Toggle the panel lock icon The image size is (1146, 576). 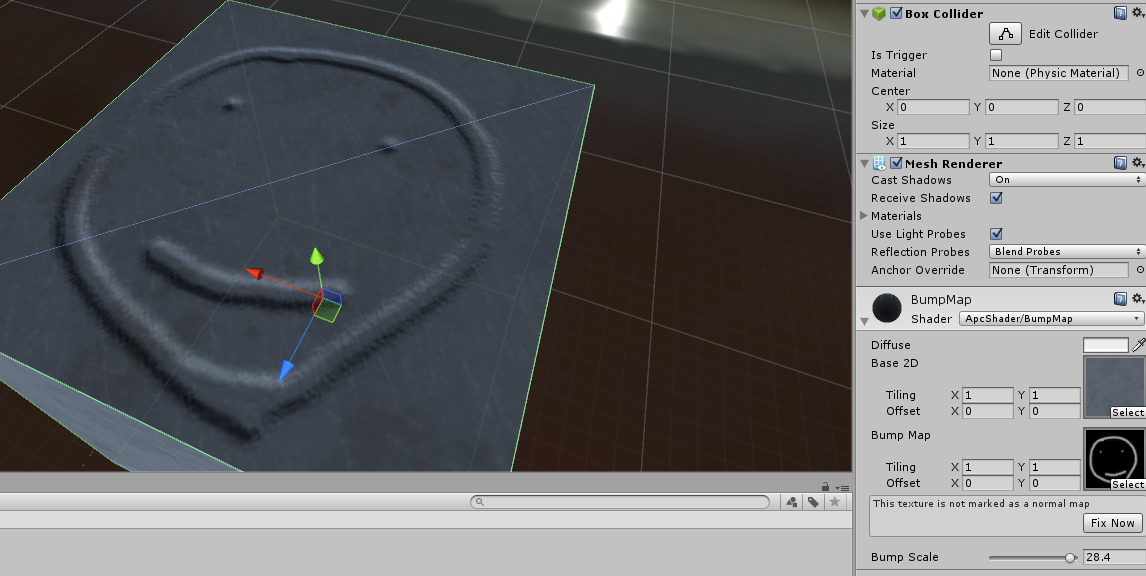coord(825,487)
